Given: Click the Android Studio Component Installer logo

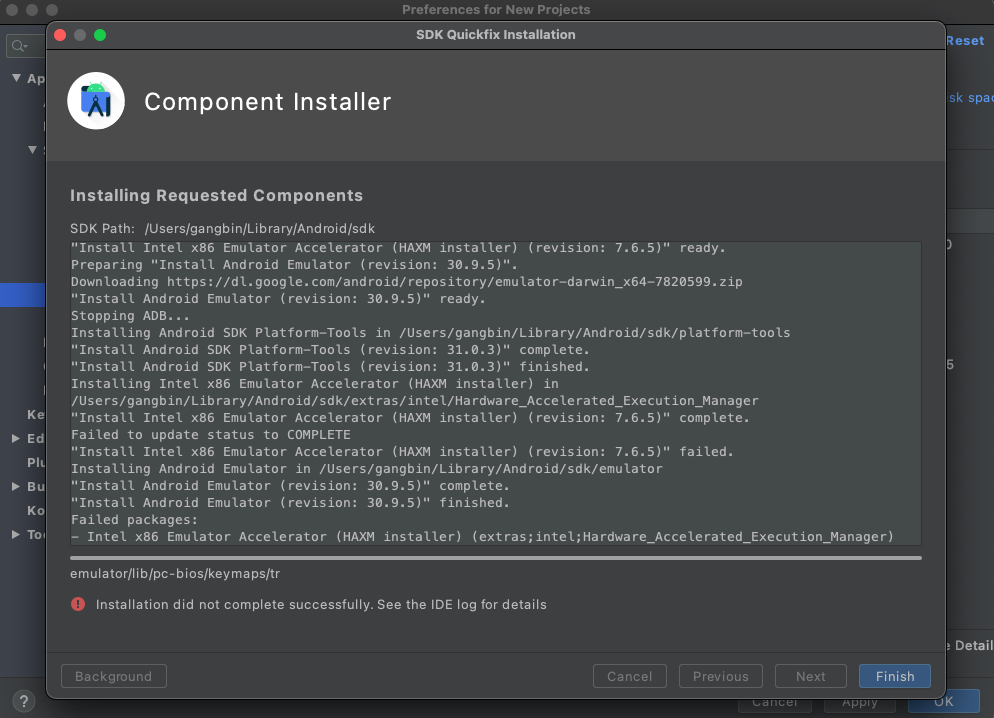Looking at the screenshot, I should click(96, 101).
